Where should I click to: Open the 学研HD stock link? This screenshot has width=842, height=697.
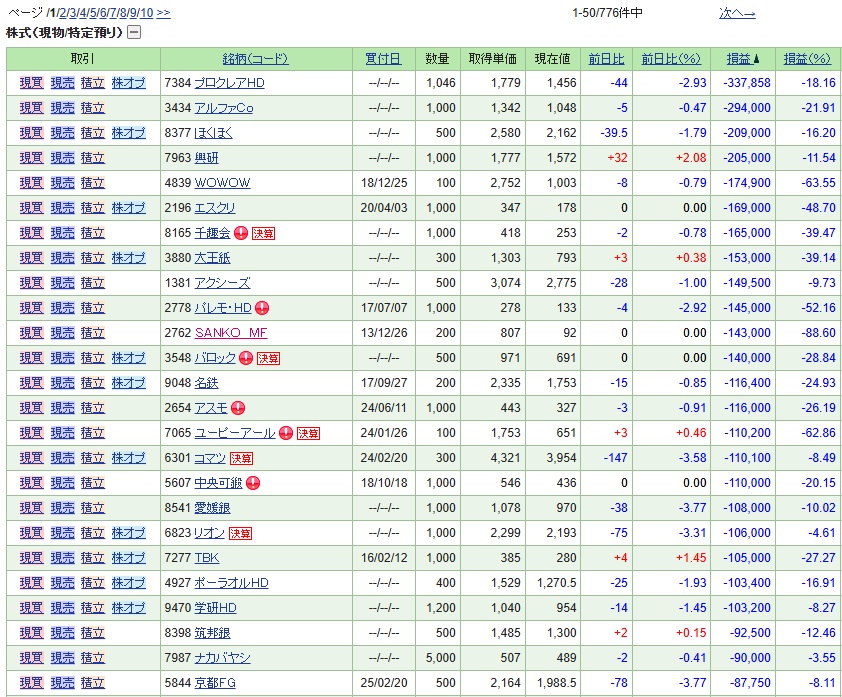click(x=215, y=608)
